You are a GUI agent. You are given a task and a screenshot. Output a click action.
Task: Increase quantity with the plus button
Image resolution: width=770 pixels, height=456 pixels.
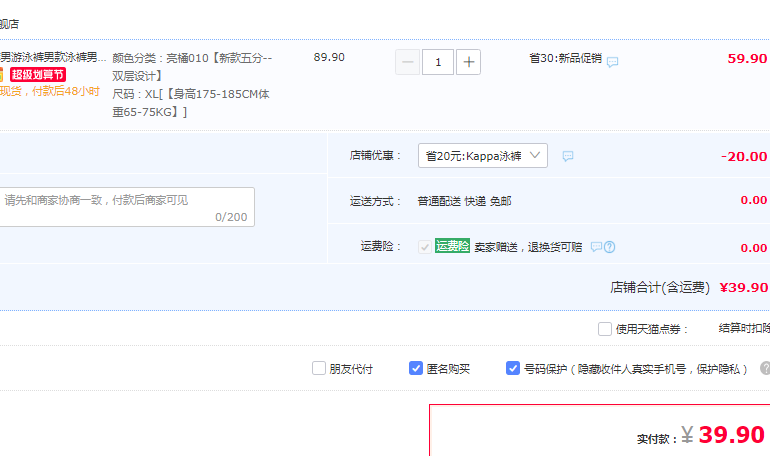tap(468, 62)
